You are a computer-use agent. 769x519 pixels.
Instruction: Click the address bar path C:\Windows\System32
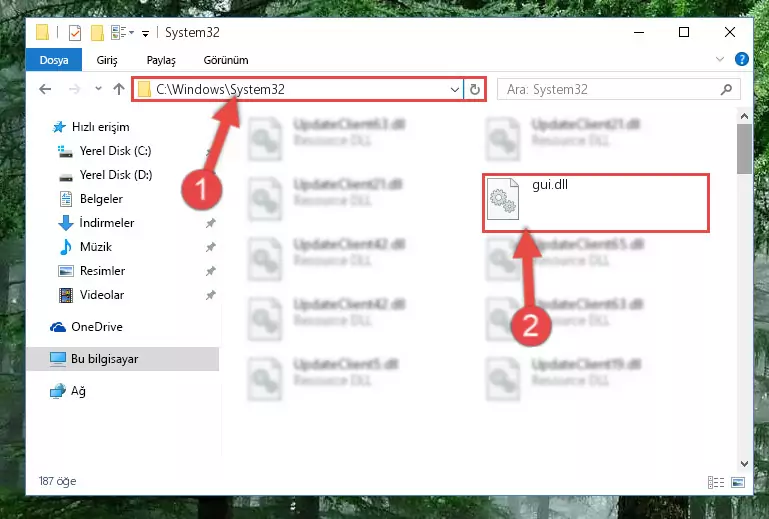click(x=220, y=89)
